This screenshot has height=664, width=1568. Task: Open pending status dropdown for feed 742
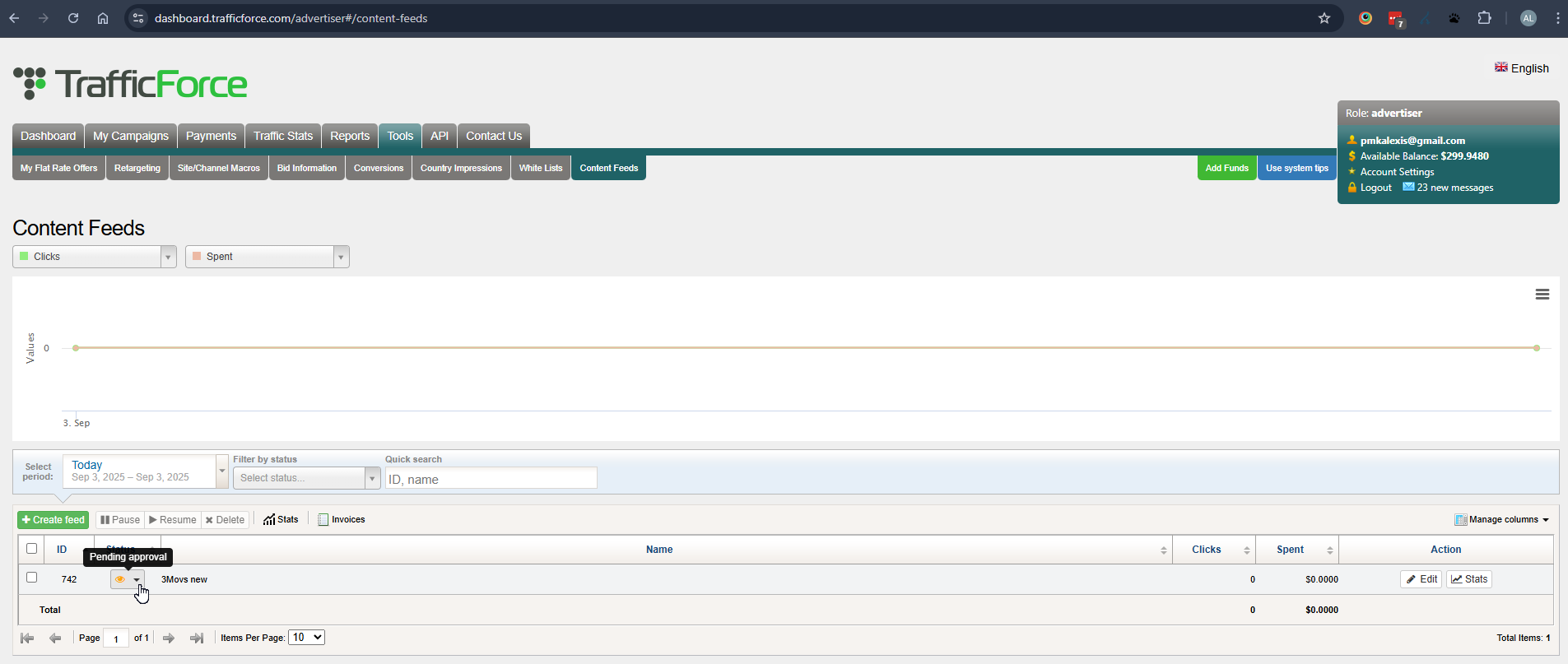tap(128, 579)
